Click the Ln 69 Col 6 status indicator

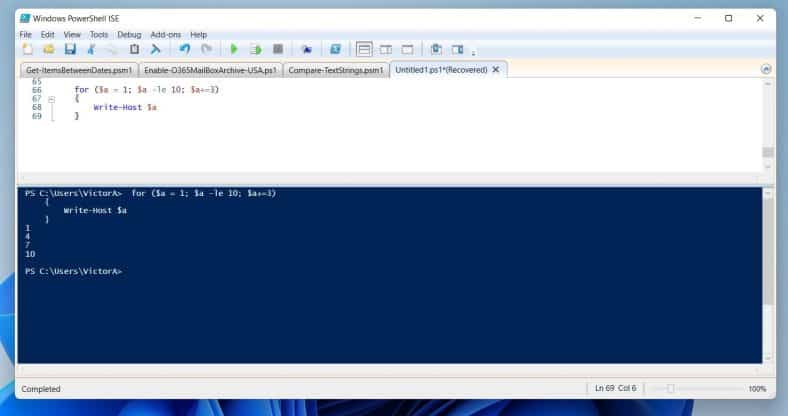(x=615, y=388)
